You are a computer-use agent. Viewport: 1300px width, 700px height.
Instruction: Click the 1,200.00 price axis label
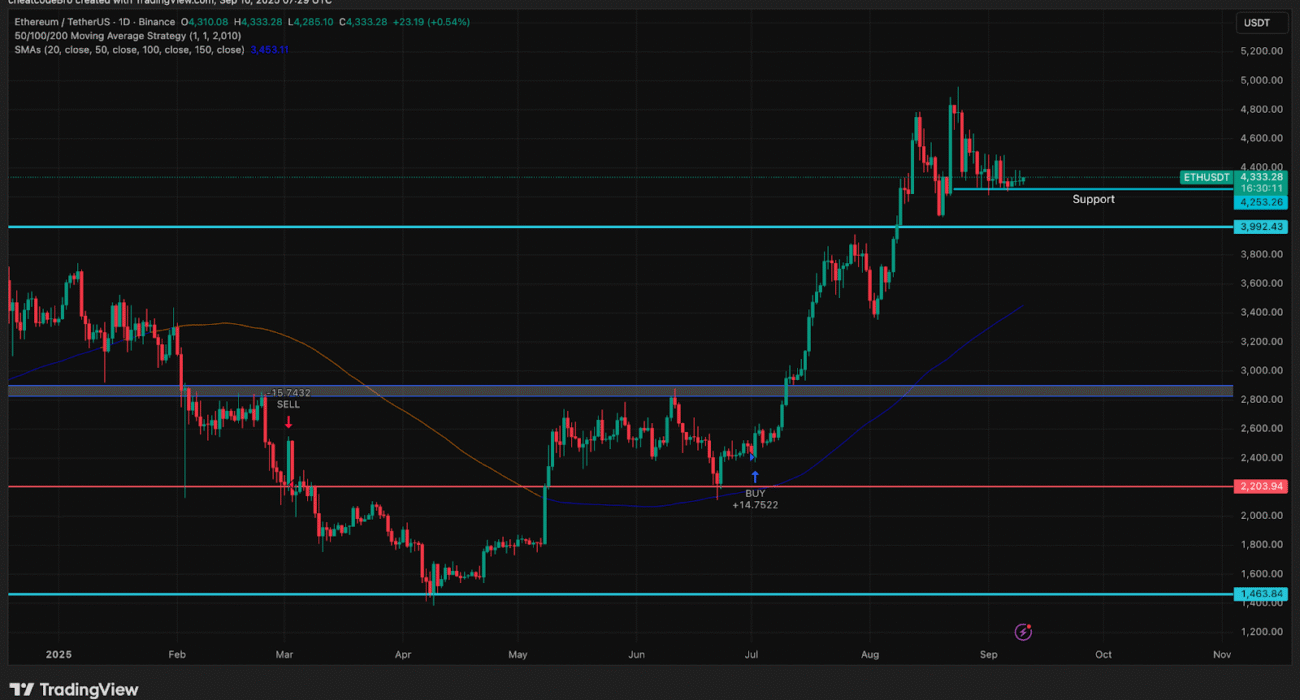tap(1263, 631)
